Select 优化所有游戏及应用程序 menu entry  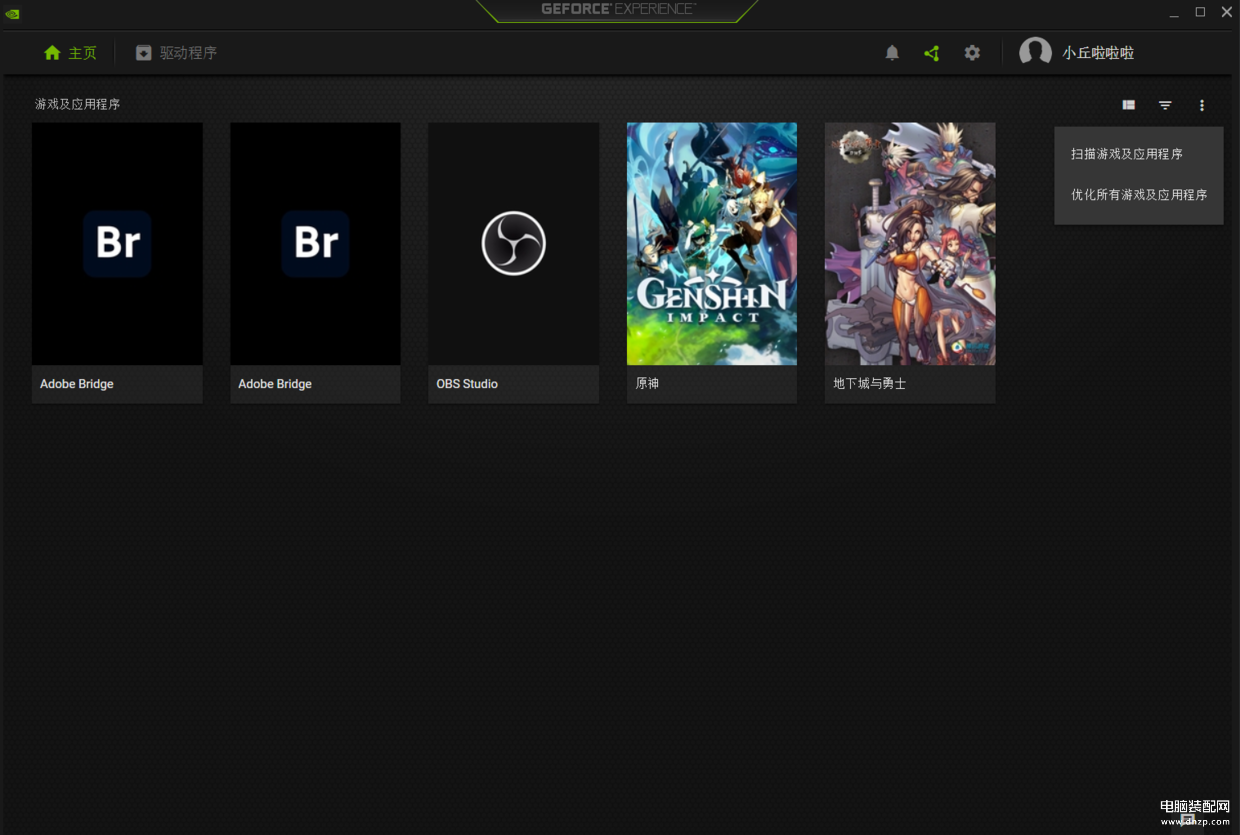[1138, 195]
